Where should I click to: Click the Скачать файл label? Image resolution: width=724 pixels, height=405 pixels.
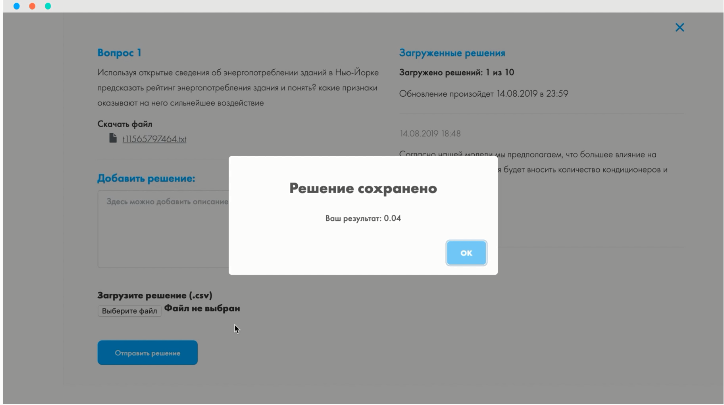[125, 124]
